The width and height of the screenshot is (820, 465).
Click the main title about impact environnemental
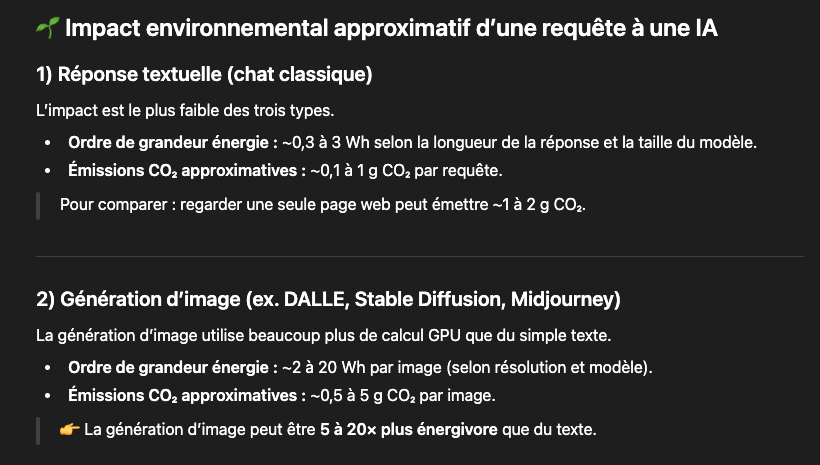(390, 29)
